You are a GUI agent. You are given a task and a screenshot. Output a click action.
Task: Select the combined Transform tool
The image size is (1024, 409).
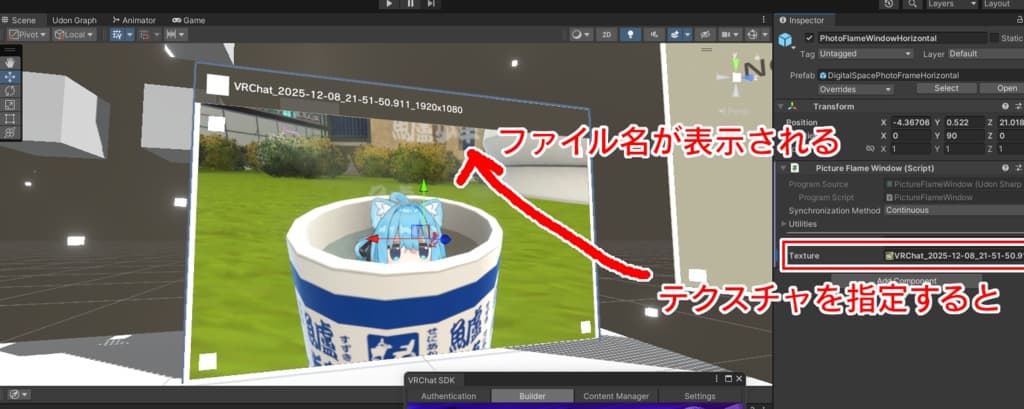click(10, 132)
